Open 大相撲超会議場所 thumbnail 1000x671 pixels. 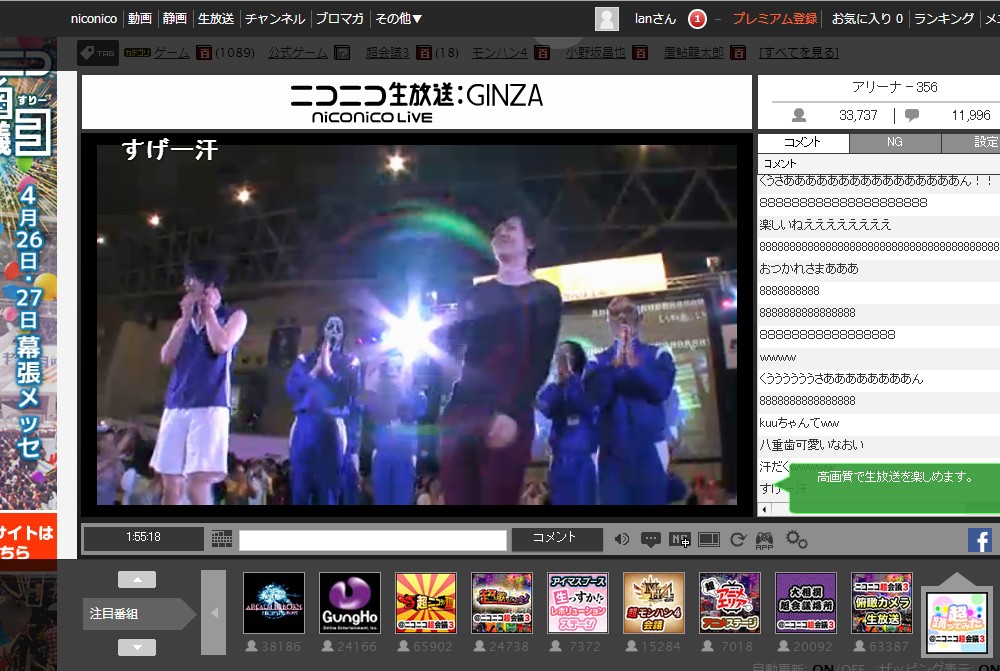[x=805, y=603]
